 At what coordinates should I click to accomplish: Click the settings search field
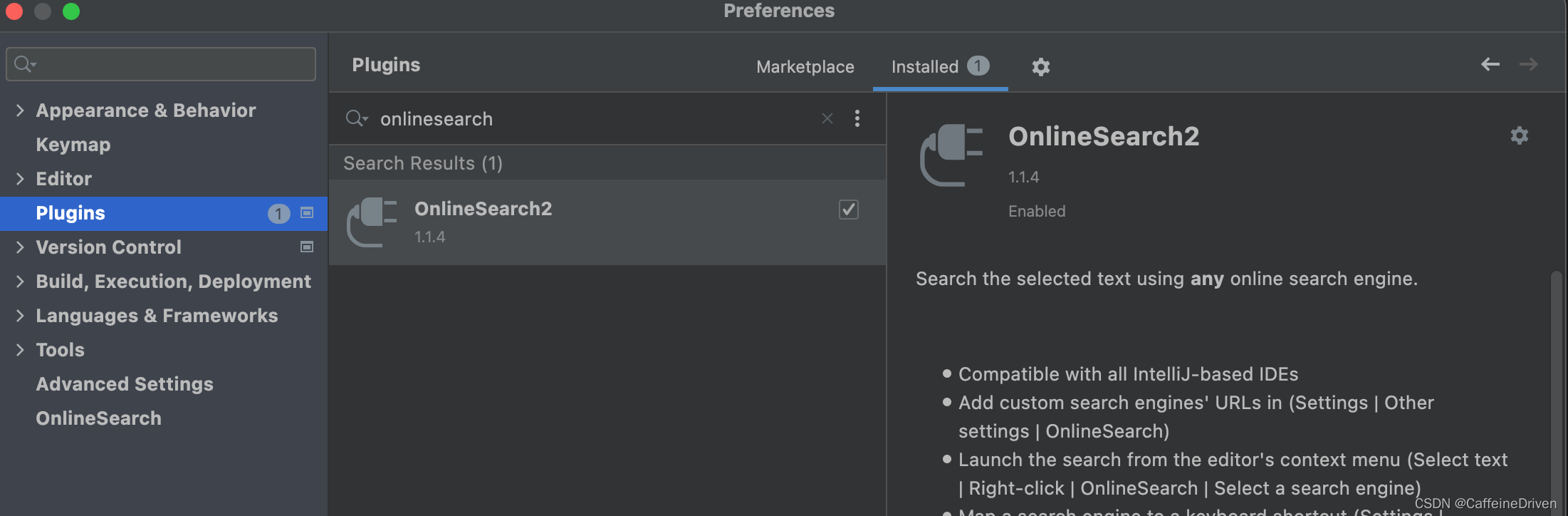coord(161,64)
